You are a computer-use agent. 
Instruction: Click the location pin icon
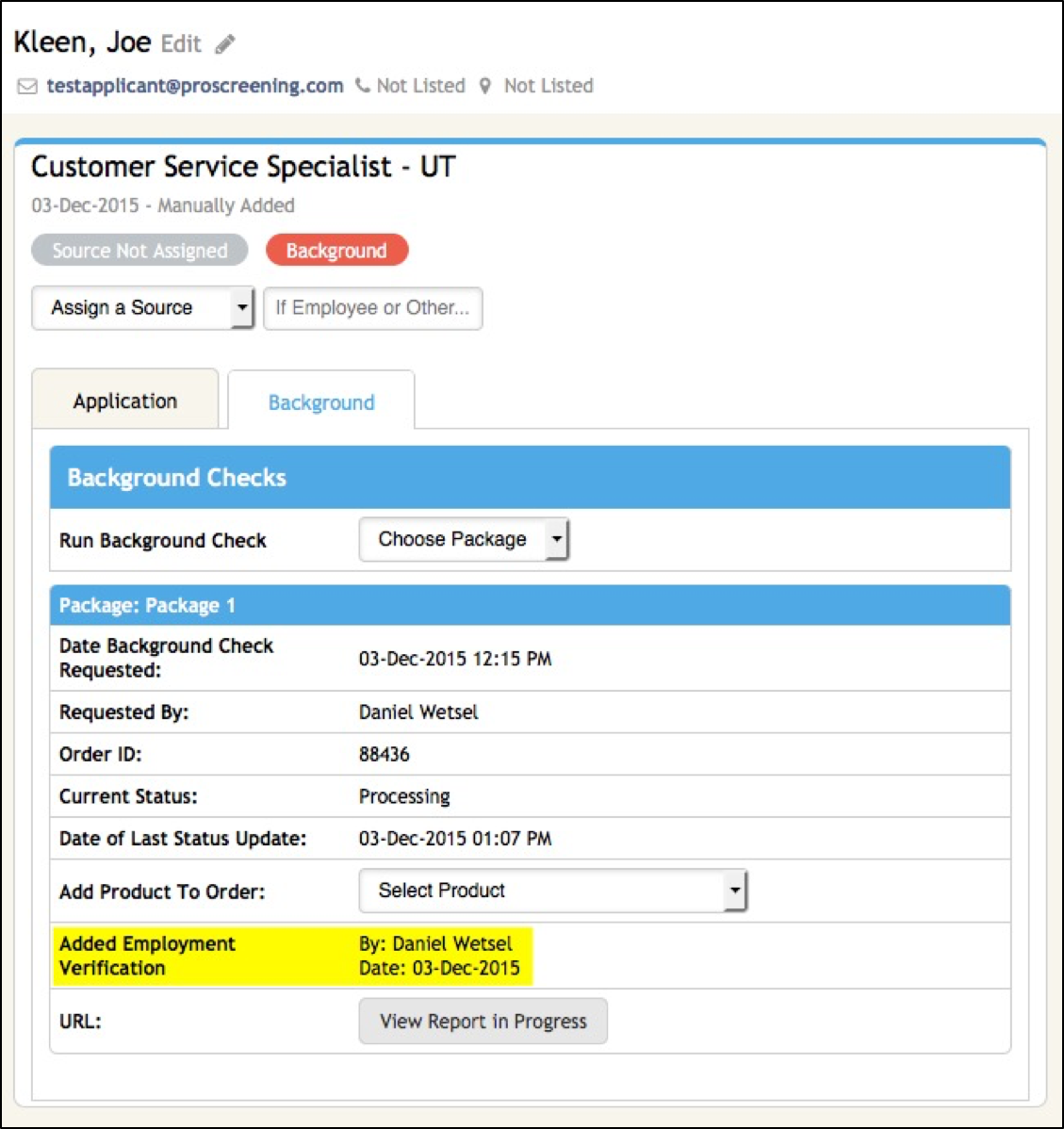click(x=485, y=86)
